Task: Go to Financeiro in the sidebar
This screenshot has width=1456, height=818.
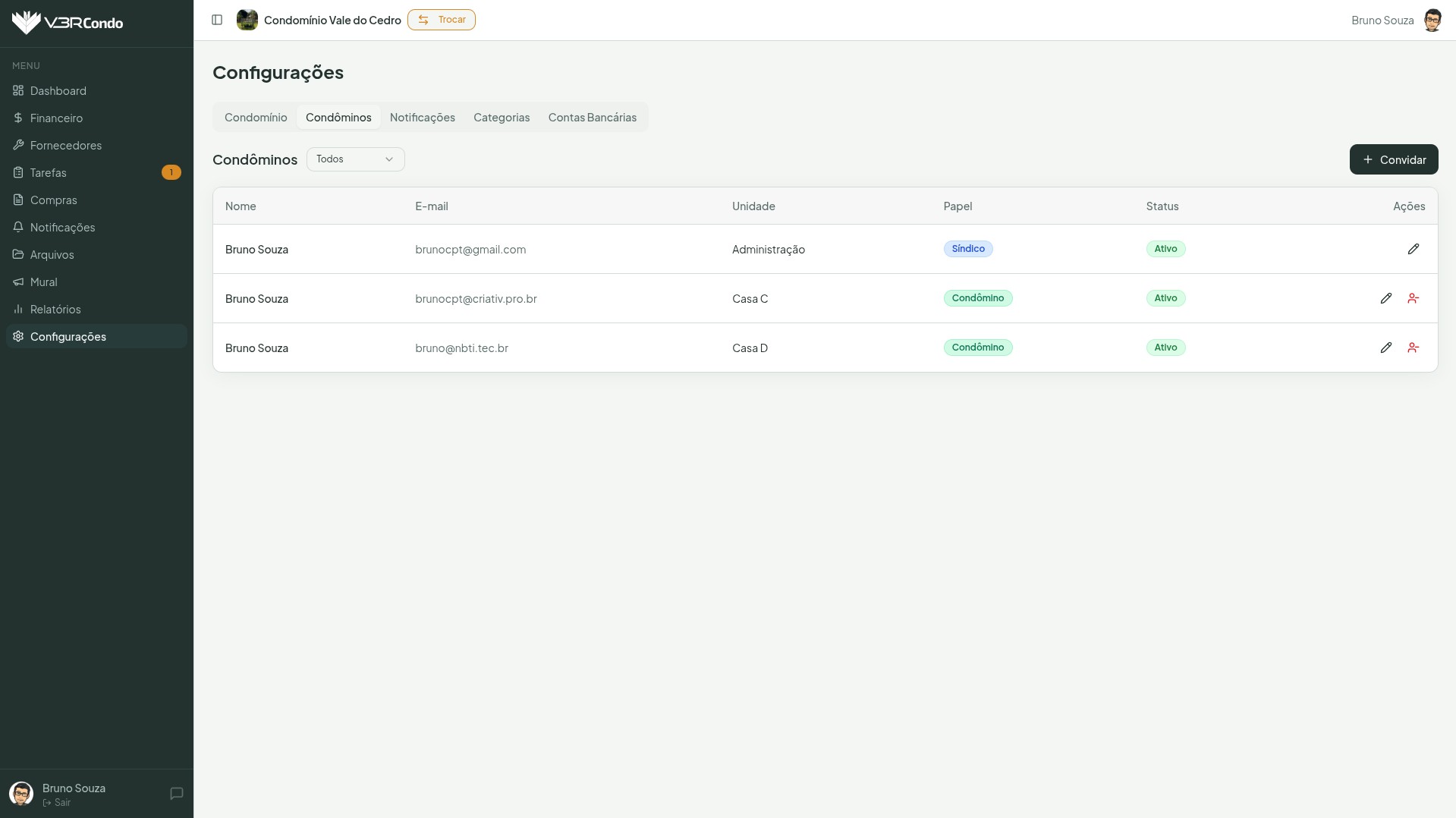Action: (56, 118)
